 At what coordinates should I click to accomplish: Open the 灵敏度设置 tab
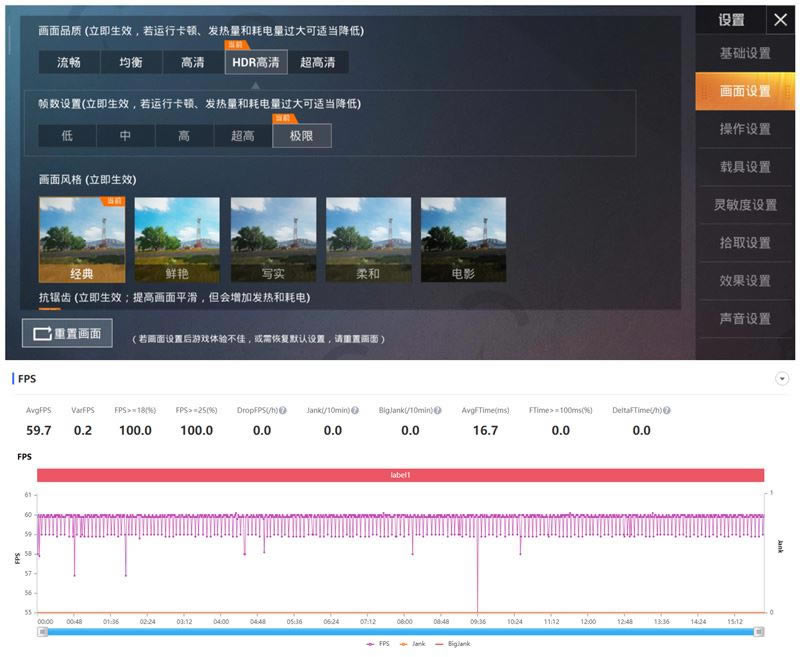(745, 205)
